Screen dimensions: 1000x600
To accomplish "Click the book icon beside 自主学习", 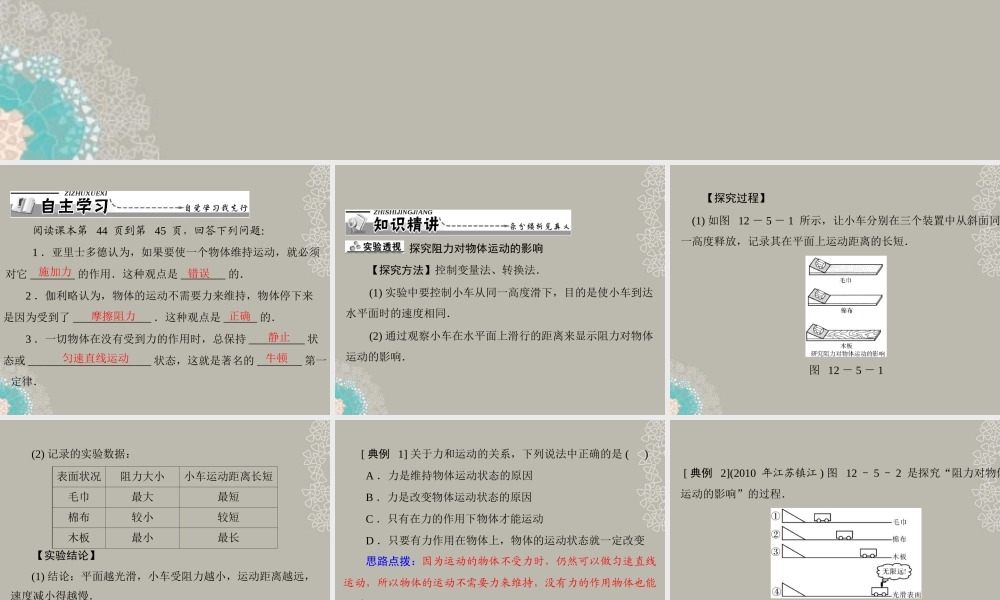I will 24,205.
